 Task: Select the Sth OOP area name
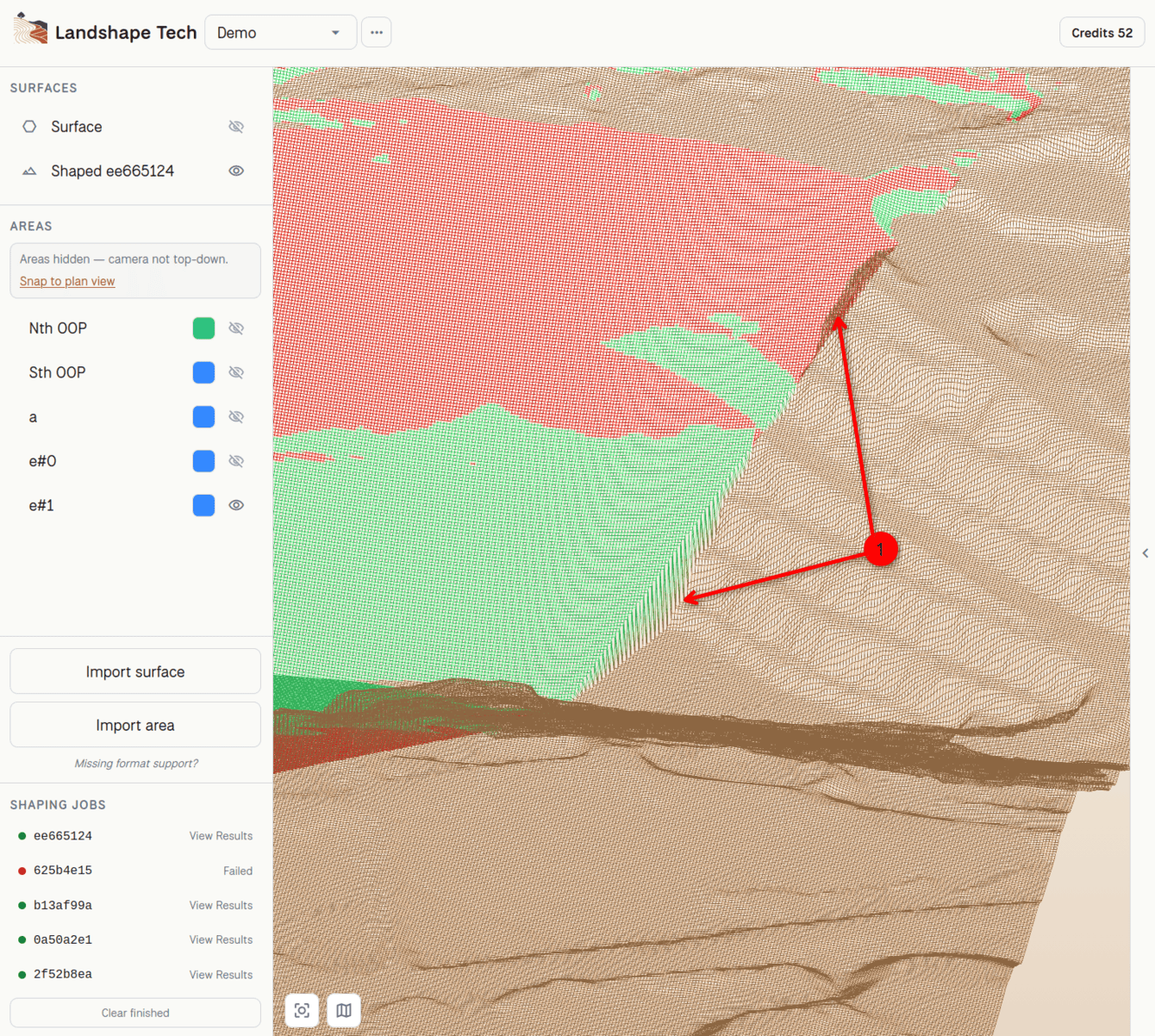58,372
